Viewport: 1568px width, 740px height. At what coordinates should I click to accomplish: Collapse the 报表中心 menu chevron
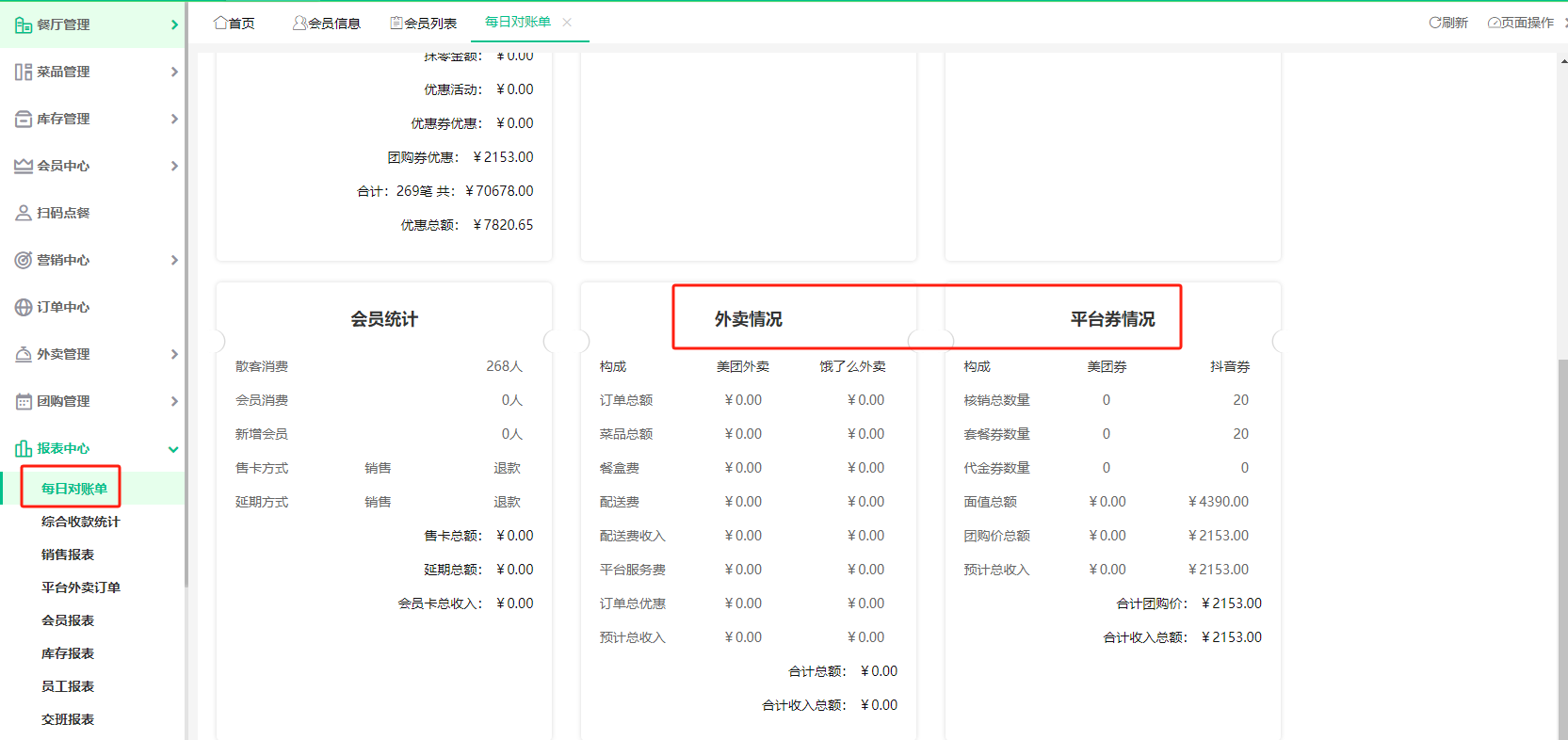point(173,449)
